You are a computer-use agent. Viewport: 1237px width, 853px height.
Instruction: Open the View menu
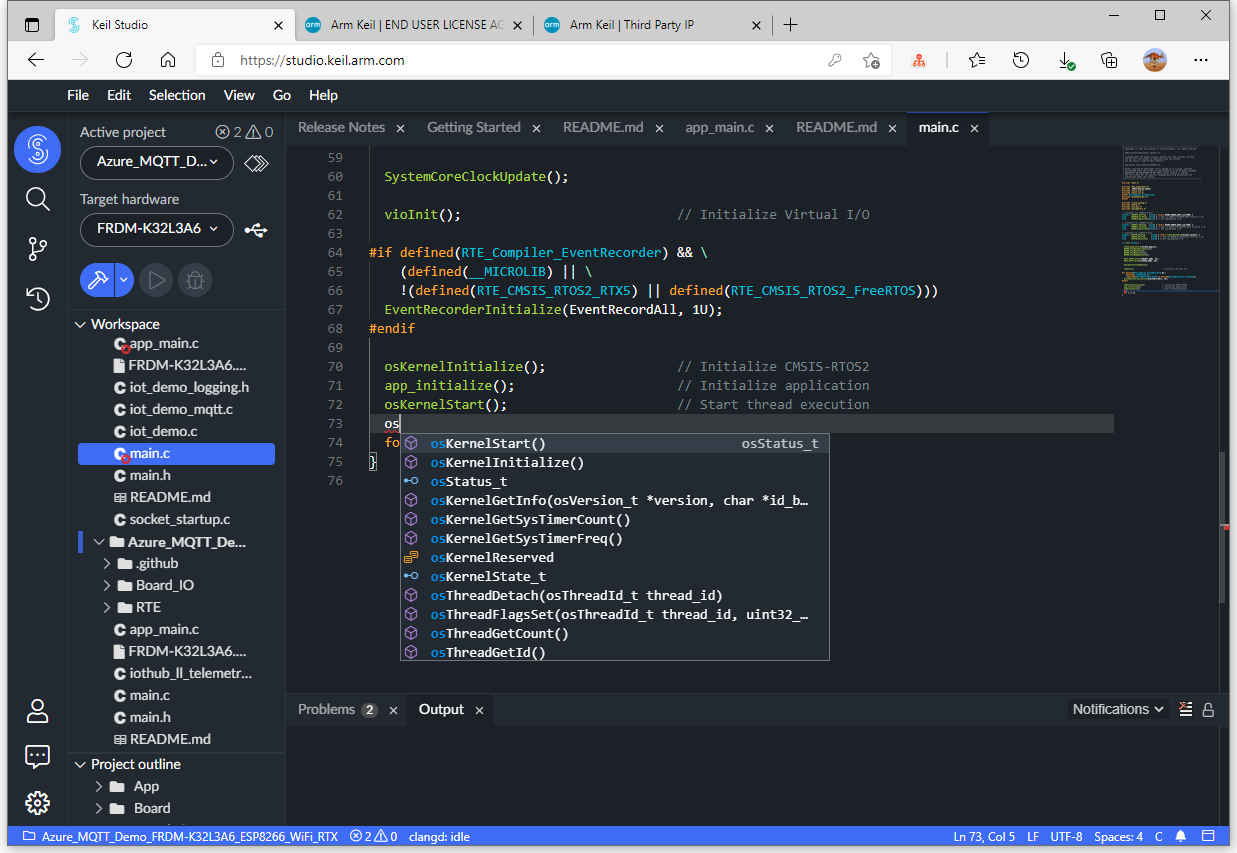(239, 95)
